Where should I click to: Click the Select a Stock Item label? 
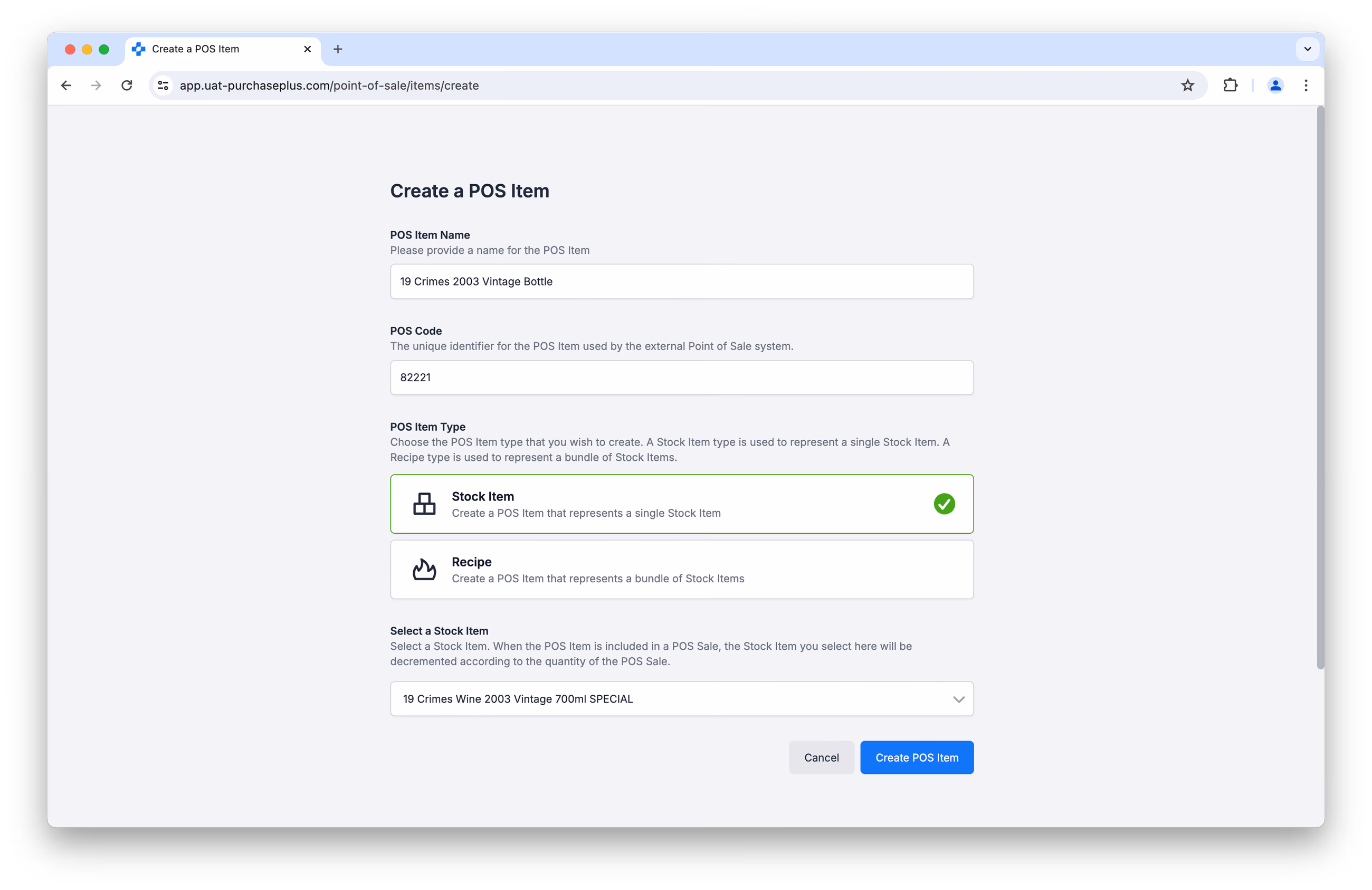tap(439, 631)
